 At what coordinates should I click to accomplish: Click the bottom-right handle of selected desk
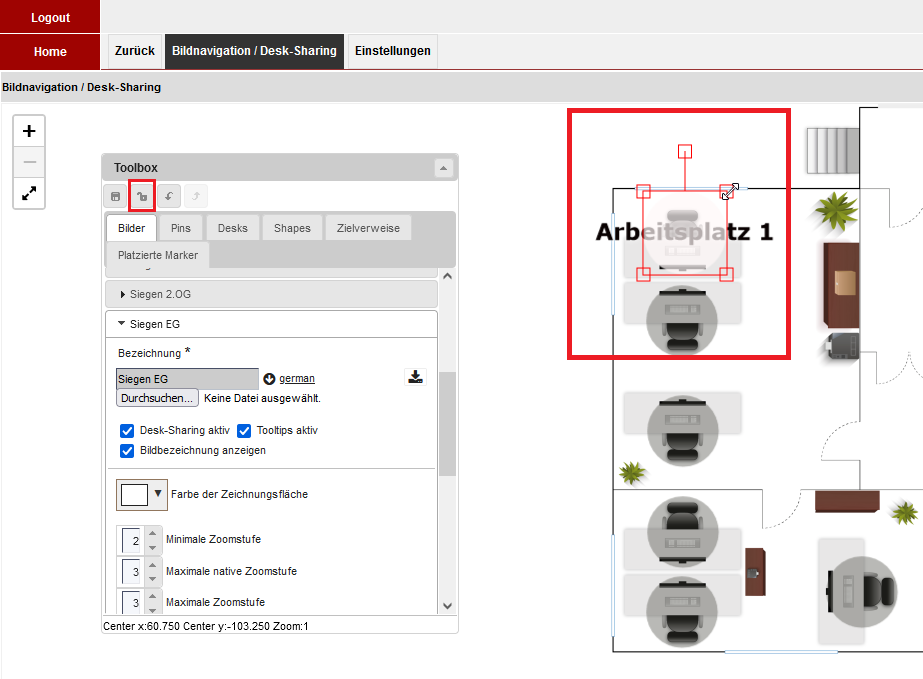726,274
